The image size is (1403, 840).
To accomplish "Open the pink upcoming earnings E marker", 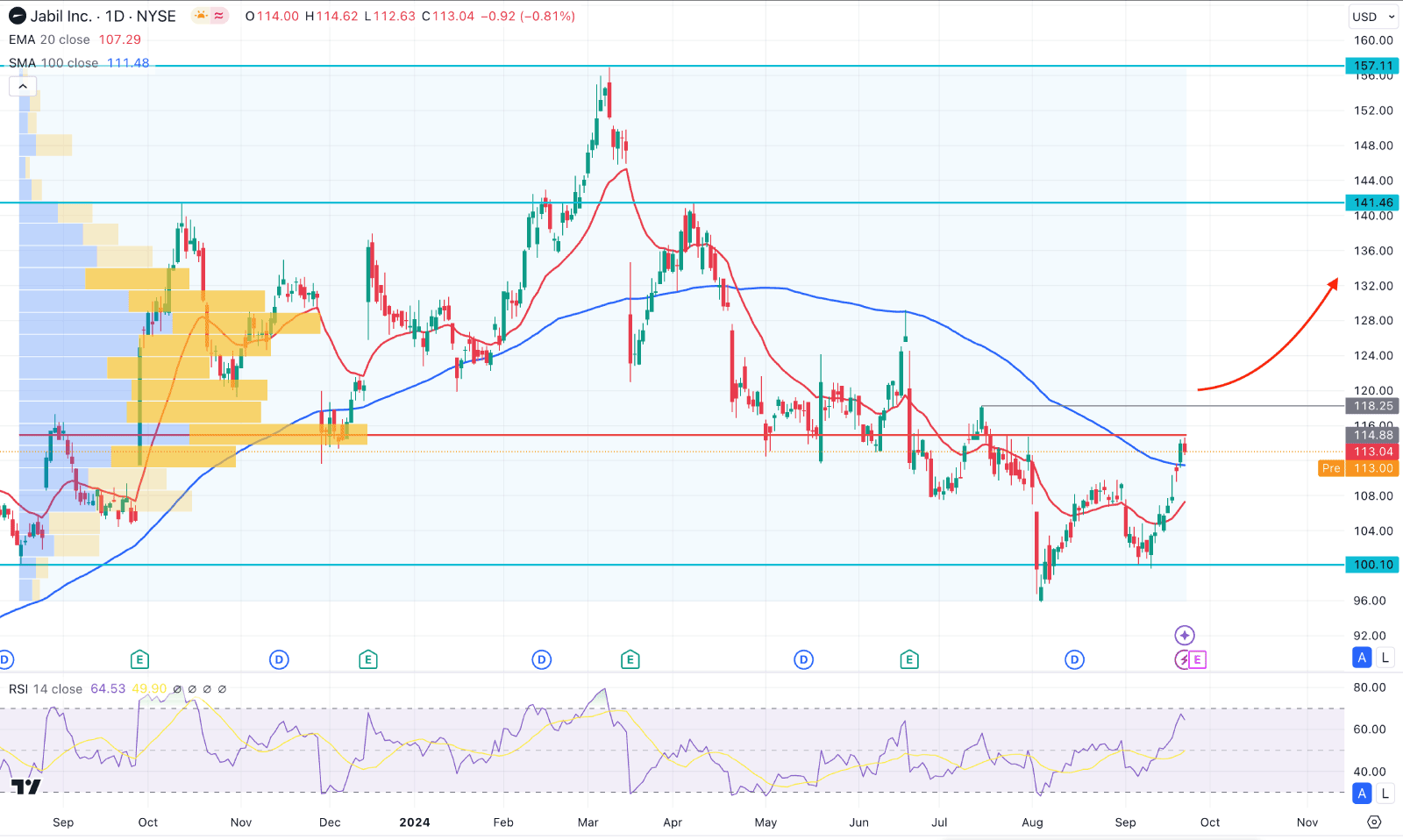I will [x=1198, y=659].
